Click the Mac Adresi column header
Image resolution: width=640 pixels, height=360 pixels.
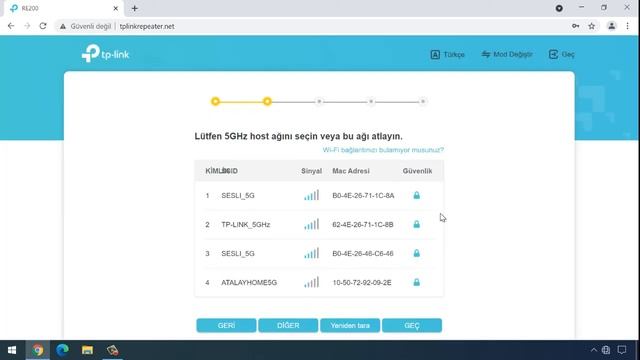pyautogui.click(x=351, y=171)
